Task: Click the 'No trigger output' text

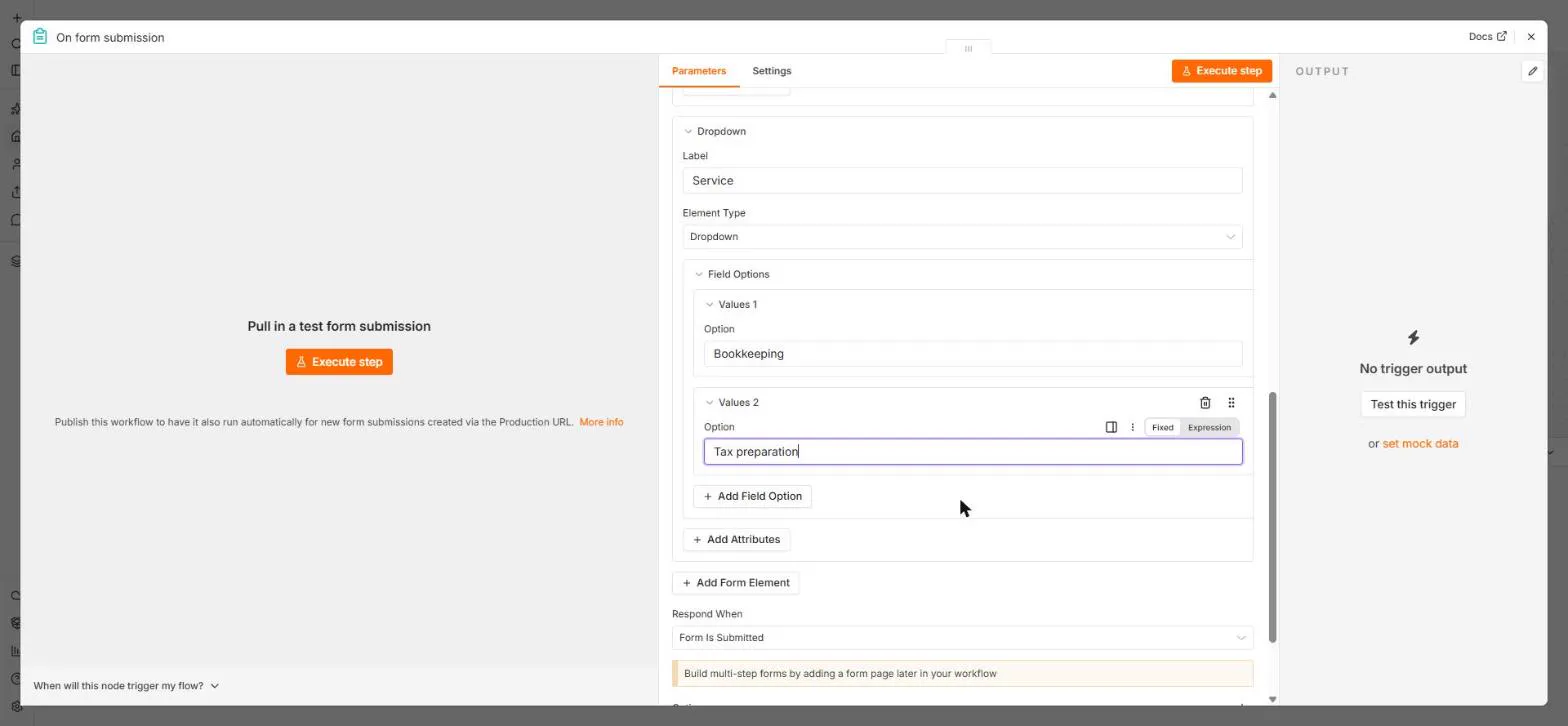Action: coord(1413,369)
